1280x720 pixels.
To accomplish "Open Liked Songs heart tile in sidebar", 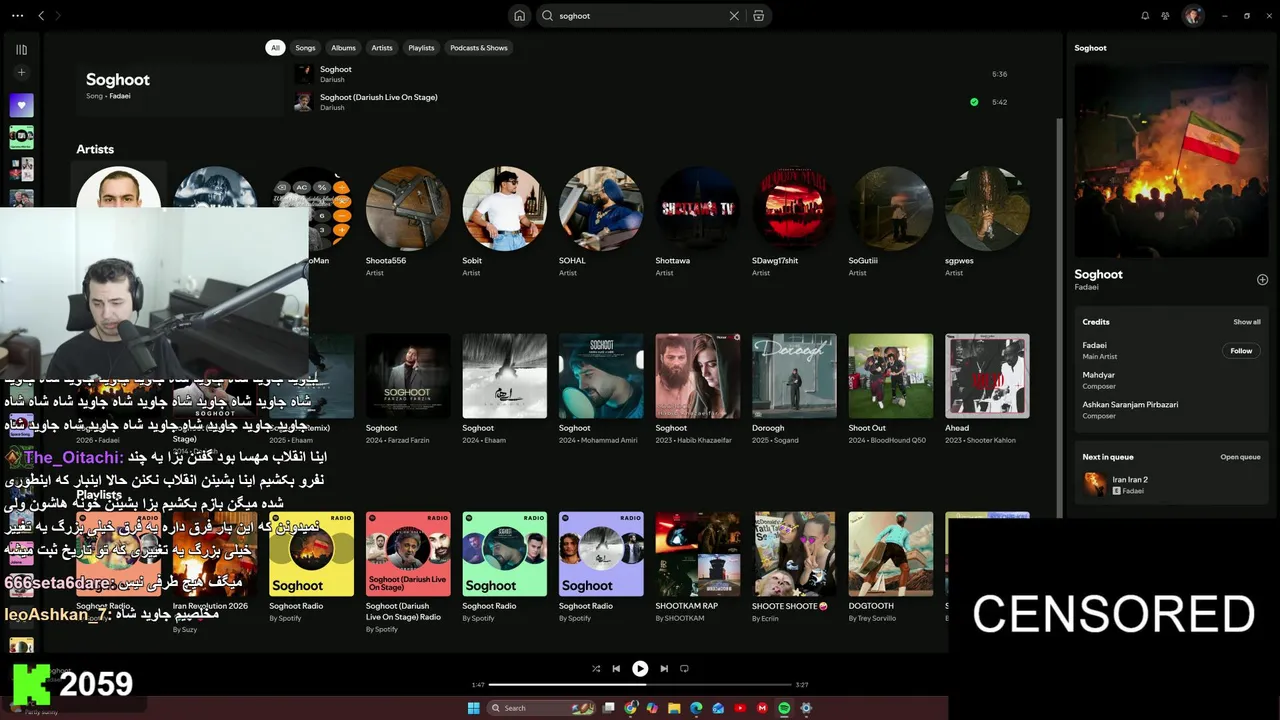I will 21,105.
